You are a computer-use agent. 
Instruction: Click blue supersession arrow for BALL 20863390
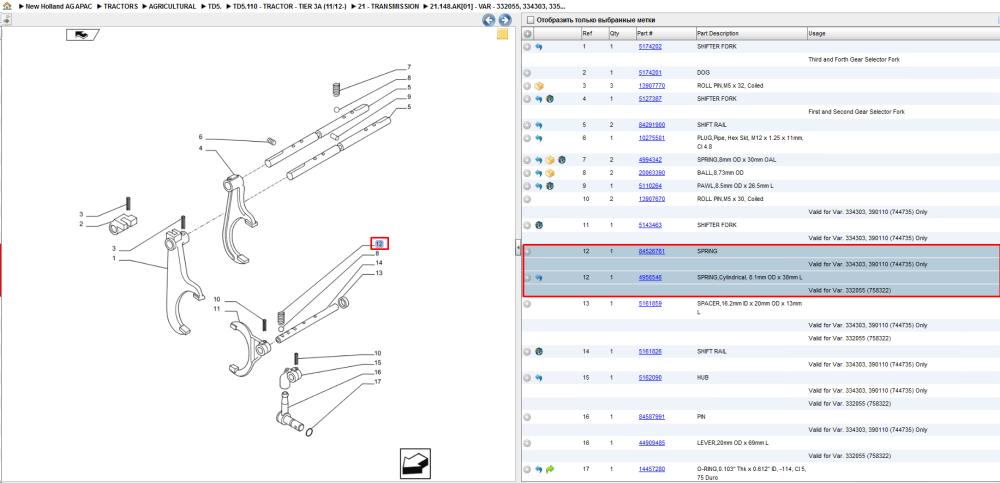pos(539,173)
